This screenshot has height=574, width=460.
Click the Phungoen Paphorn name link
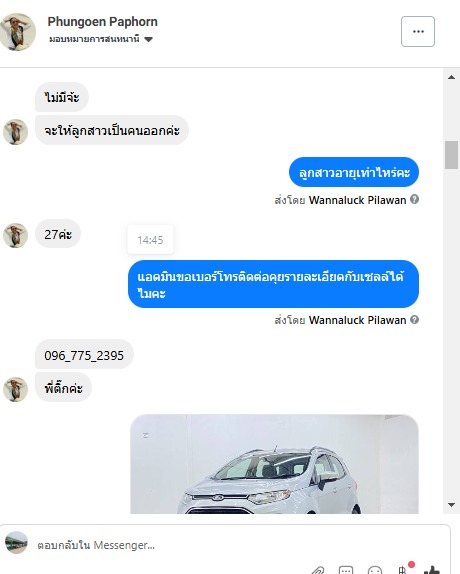[102, 22]
